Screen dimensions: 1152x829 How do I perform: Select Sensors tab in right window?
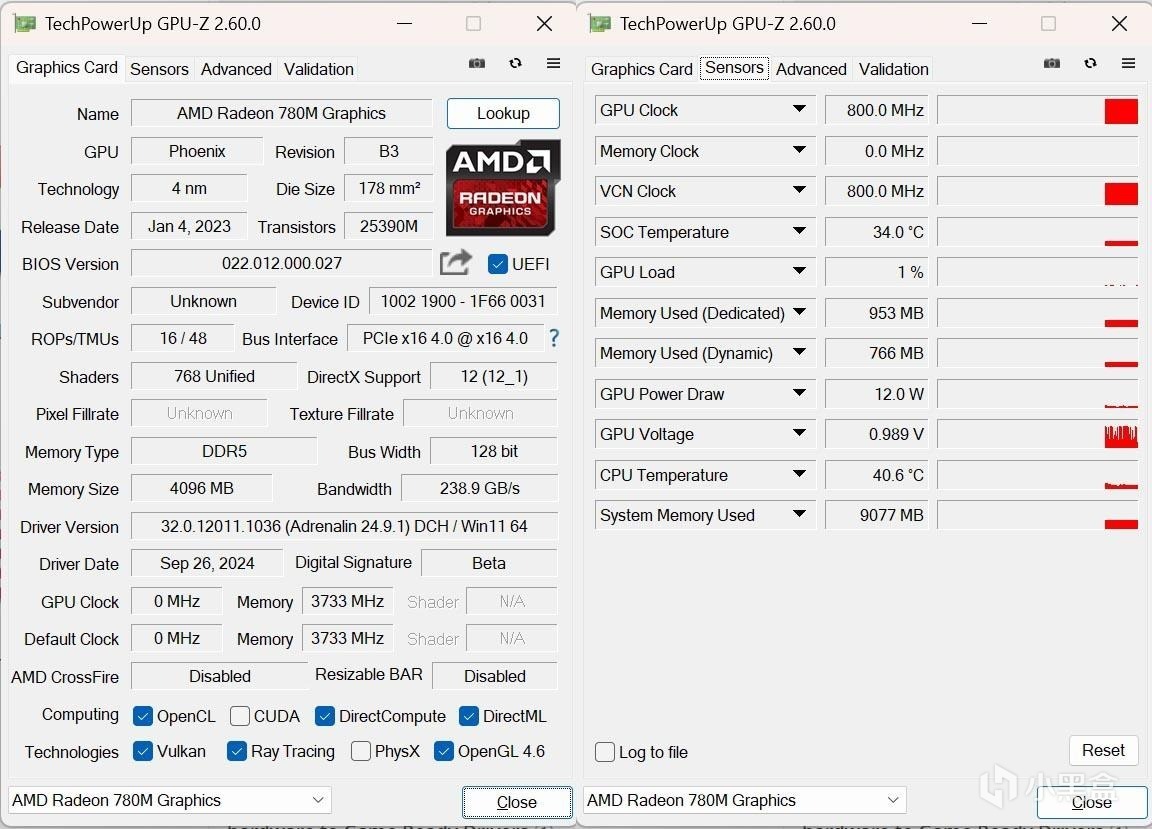point(734,68)
